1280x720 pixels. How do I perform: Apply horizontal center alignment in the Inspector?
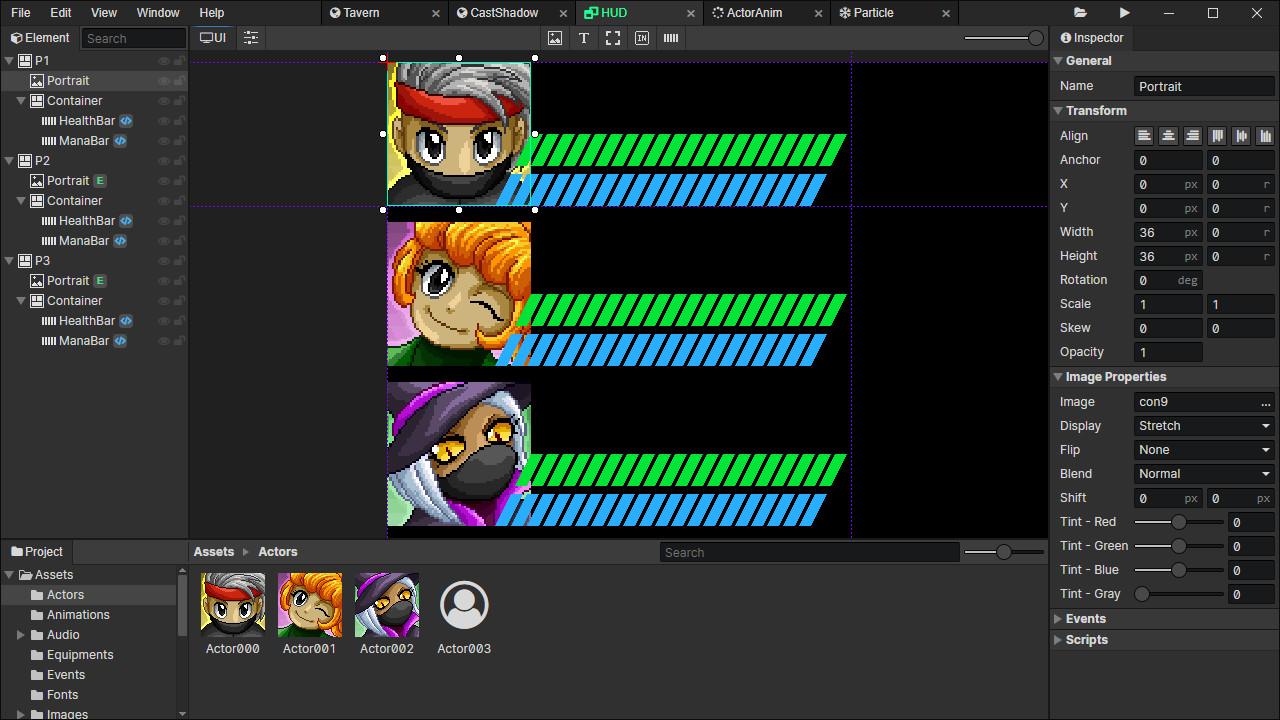coord(1167,135)
